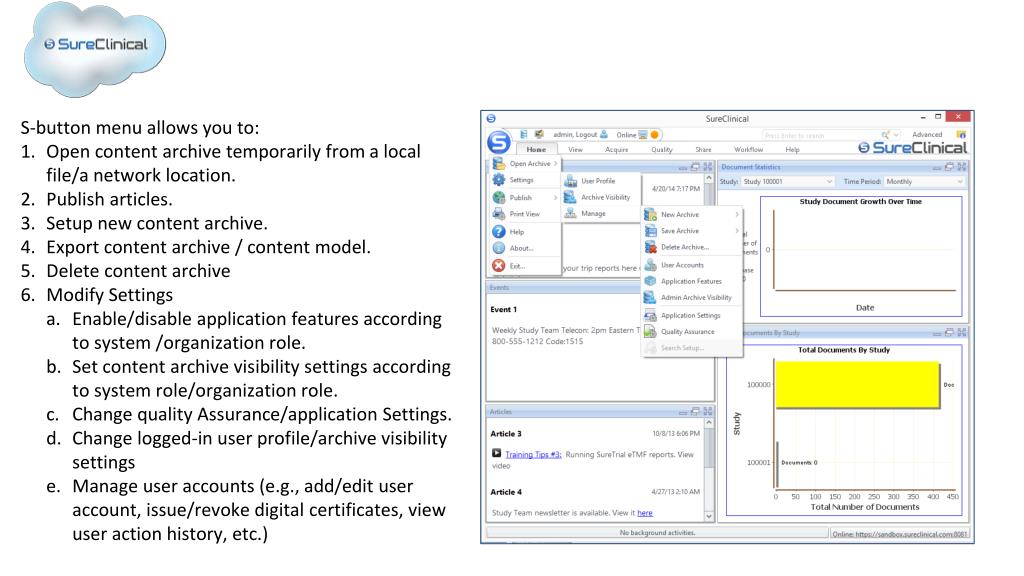Image resolution: width=1024 pixels, height=576 pixels.
Task: Click the Save Archive icon
Action: click(x=650, y=231)
